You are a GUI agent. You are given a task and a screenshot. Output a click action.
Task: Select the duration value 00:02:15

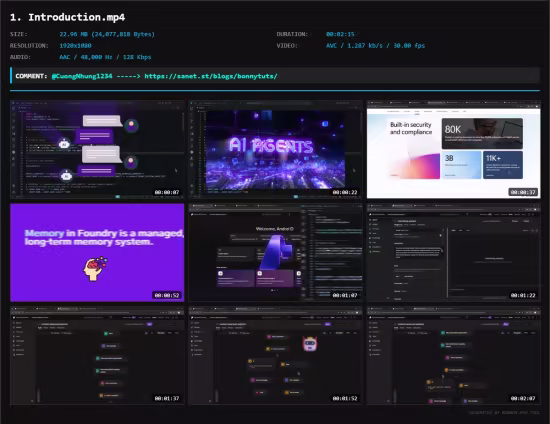tap(340, 34)
